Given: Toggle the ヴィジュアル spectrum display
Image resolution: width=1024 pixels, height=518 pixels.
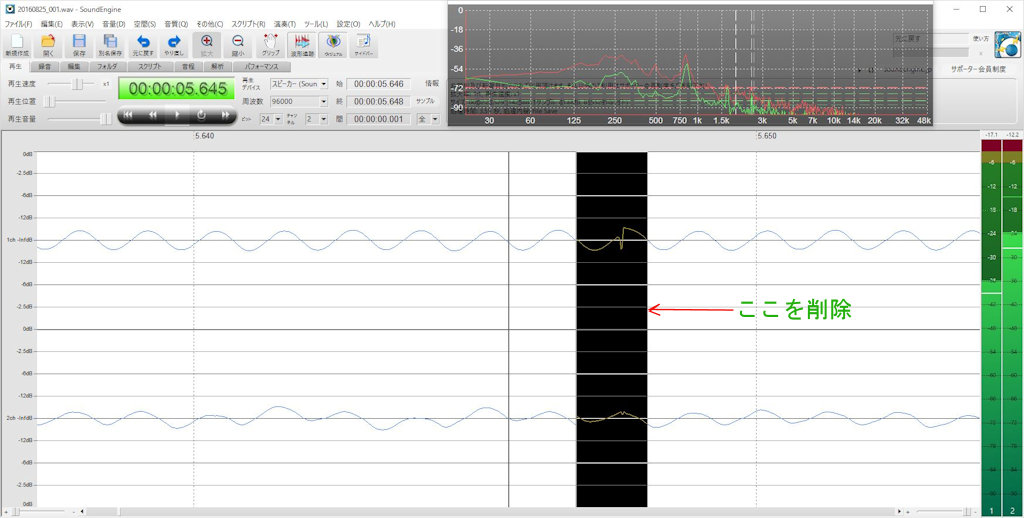Looking at the screenshot, I should 333,45.
